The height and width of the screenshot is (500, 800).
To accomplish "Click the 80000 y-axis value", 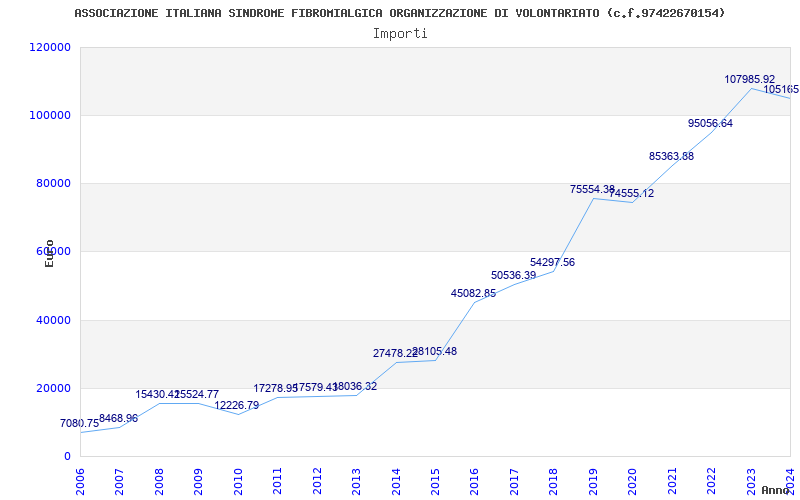I will click(x=53, y=183).
